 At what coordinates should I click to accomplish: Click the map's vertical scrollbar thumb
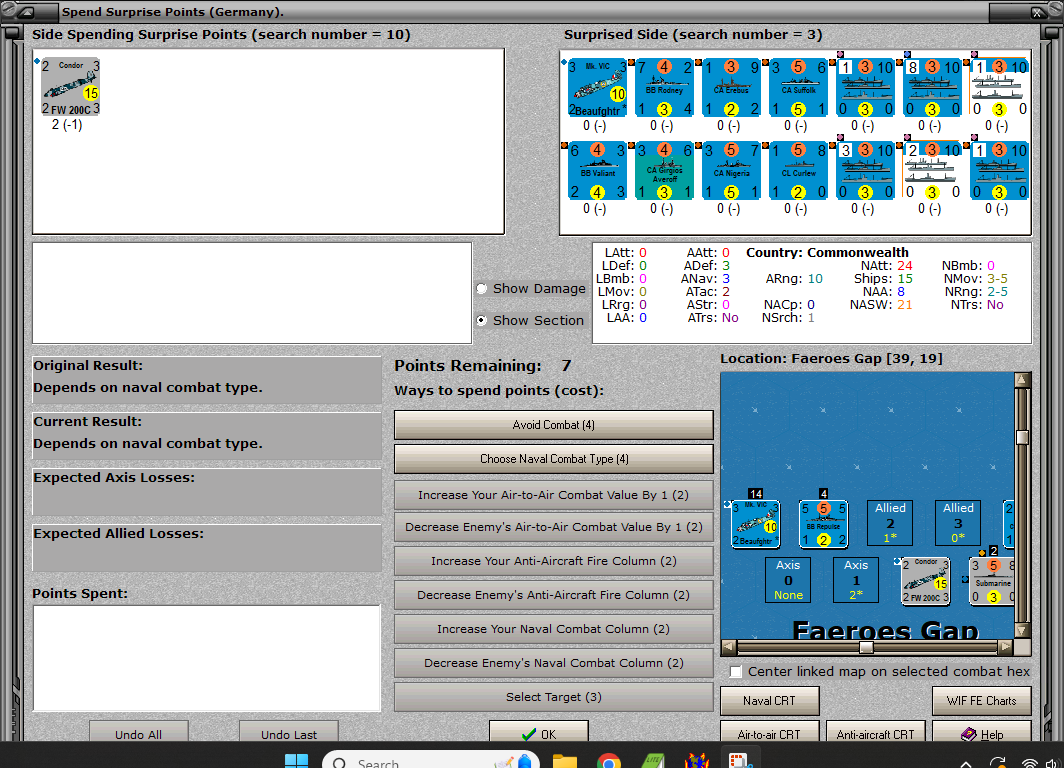[1022, 437]
